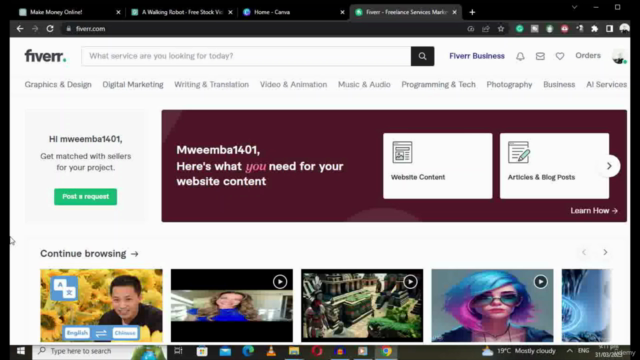Go to Orders page
Viewport: 640px width, 360px height.
(x=588, y=56)
